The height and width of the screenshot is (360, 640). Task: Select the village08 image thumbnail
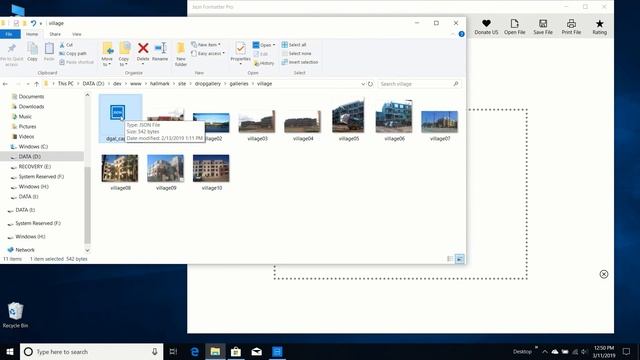click(x=120, y=168)
